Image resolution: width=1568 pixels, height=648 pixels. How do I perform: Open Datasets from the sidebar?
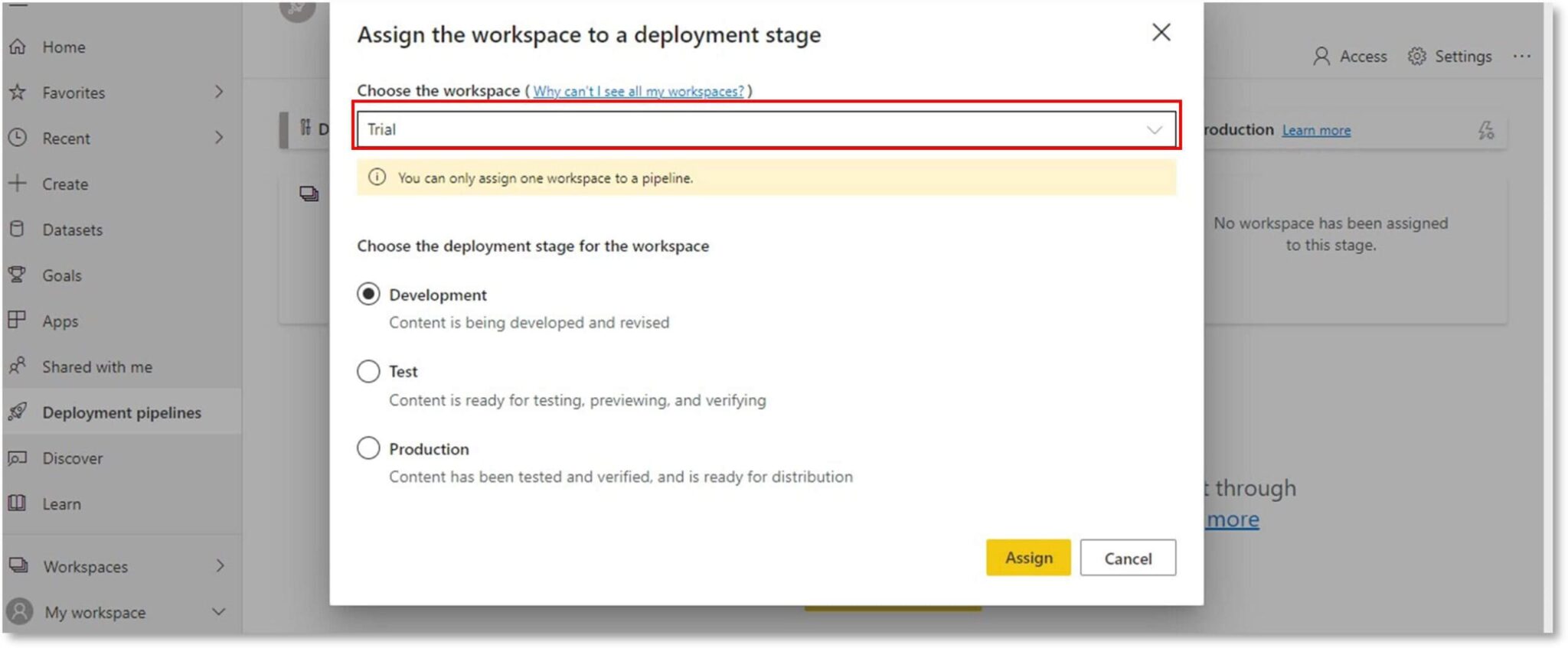72,230
